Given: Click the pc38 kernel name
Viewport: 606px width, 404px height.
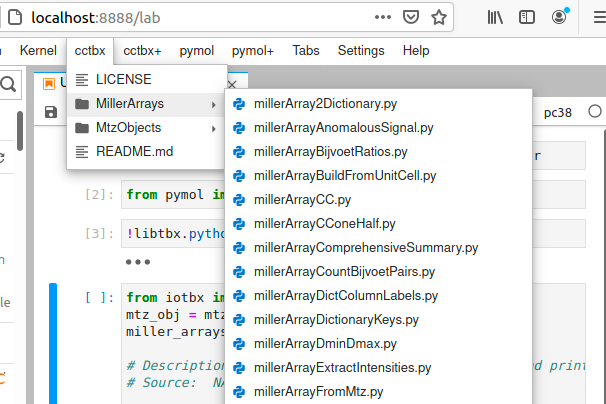Looking at the screenshot, I should click(557, 113).
